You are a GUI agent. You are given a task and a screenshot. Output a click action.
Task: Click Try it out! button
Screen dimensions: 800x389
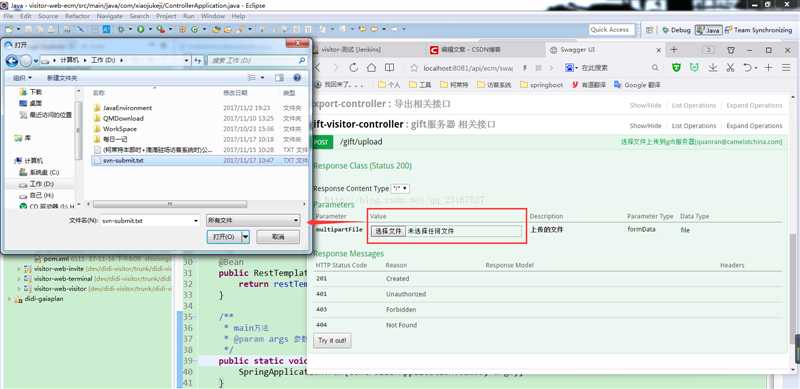(332, 341)
